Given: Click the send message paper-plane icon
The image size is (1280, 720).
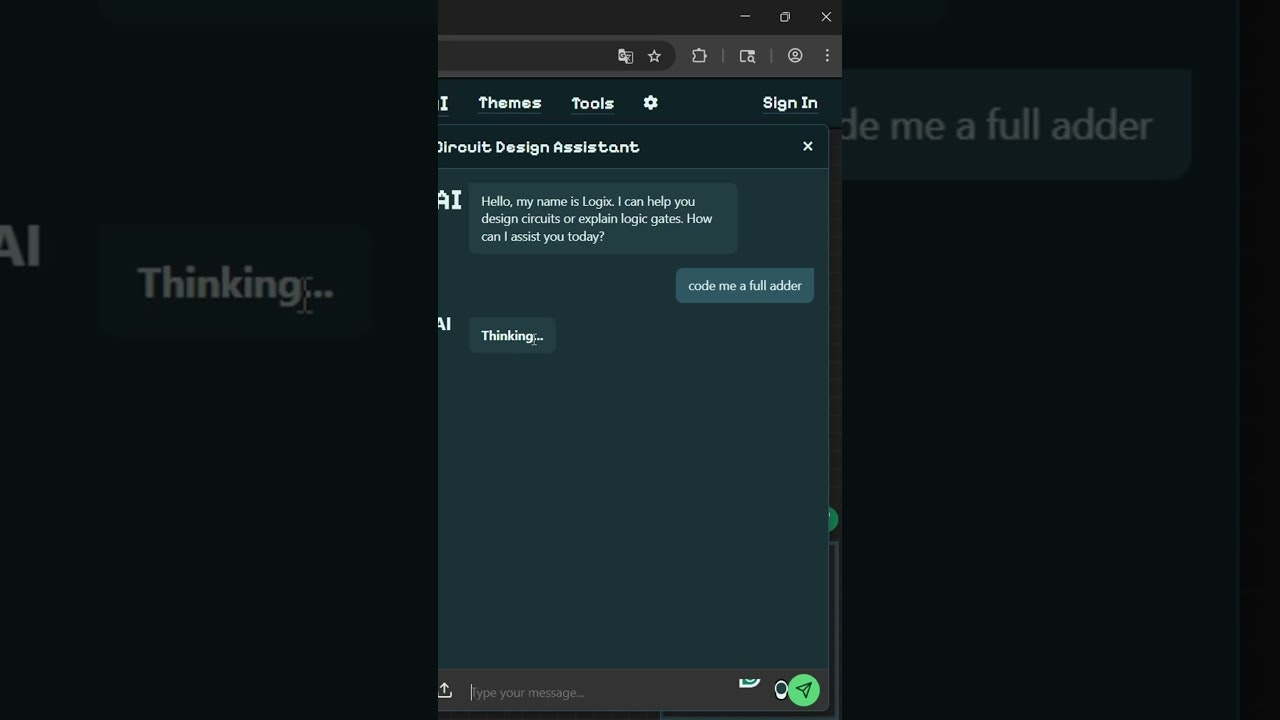Looking at the screenshot, I should (803, 690).
